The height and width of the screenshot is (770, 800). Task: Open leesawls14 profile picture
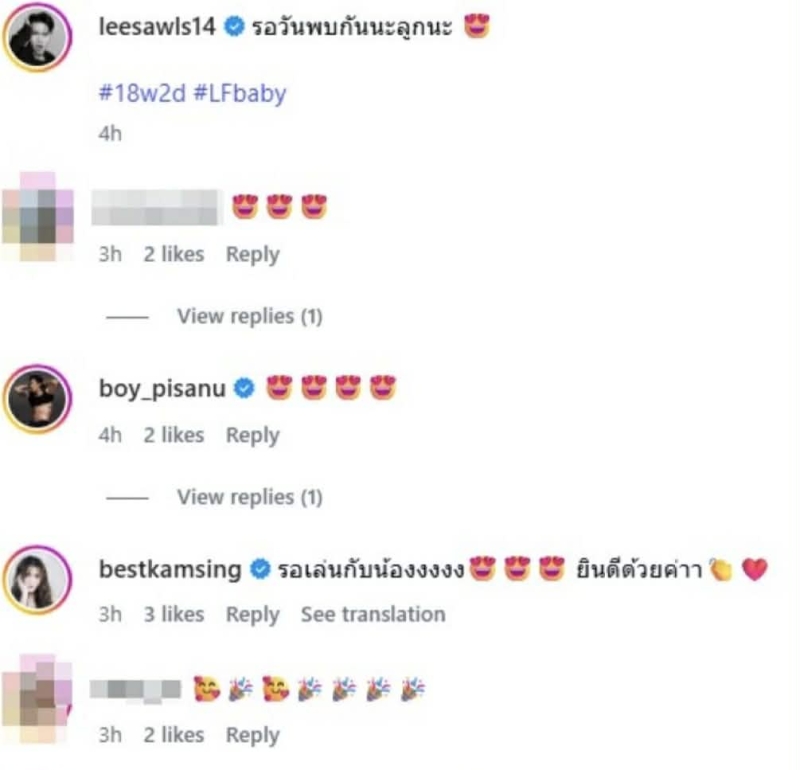(37, 37)
